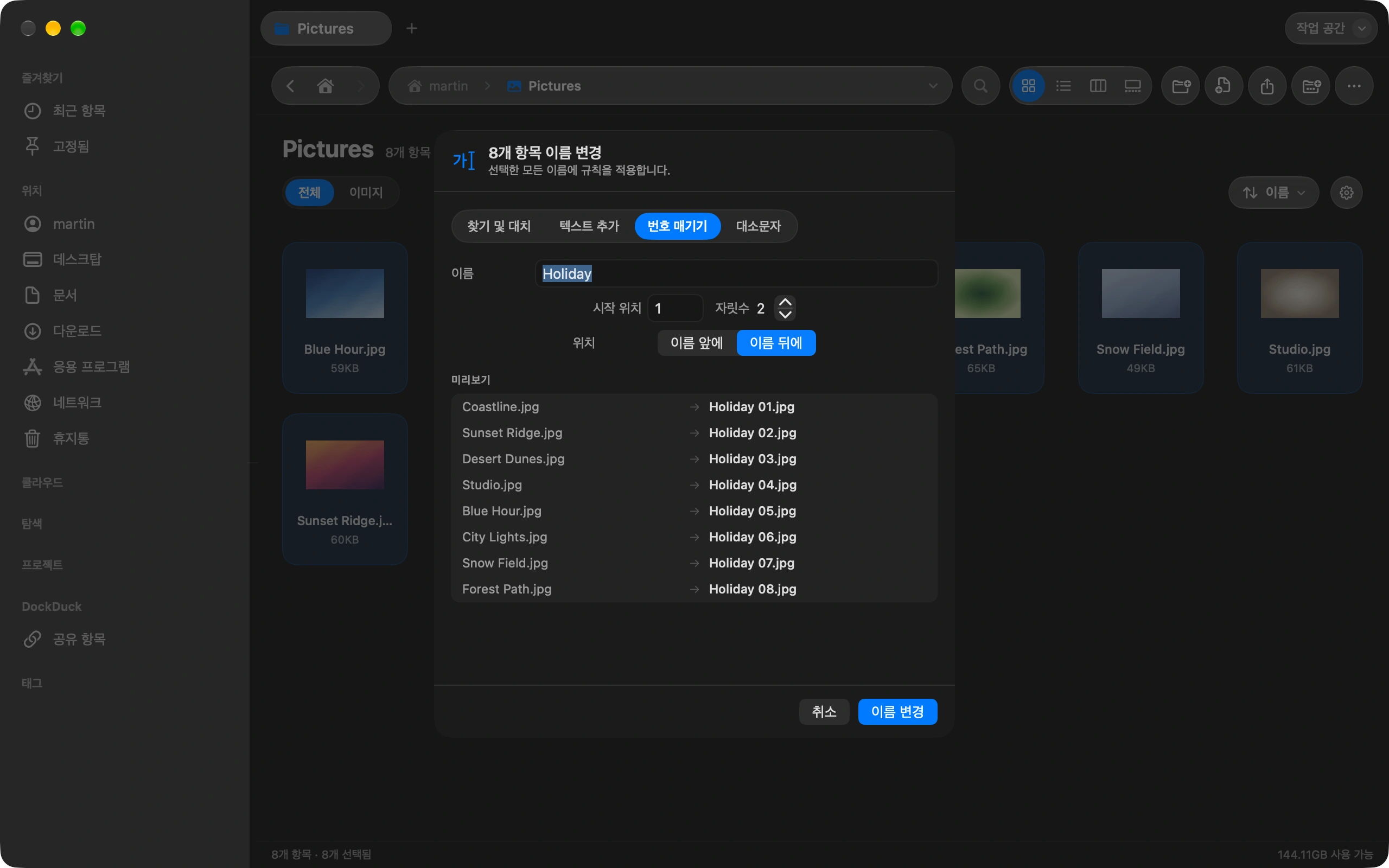
Task: Open 작업 공간 dropdown
Action: 1331,28
